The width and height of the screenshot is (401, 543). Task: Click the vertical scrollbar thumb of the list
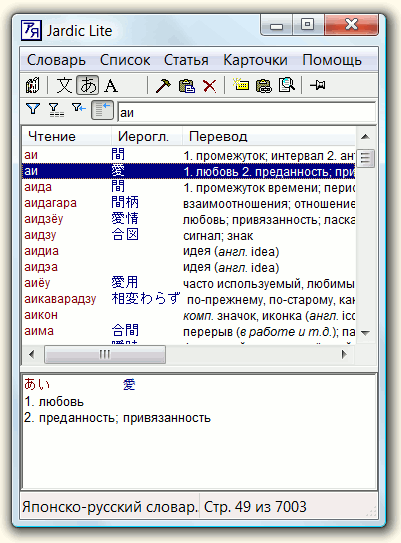coord(365,158)
